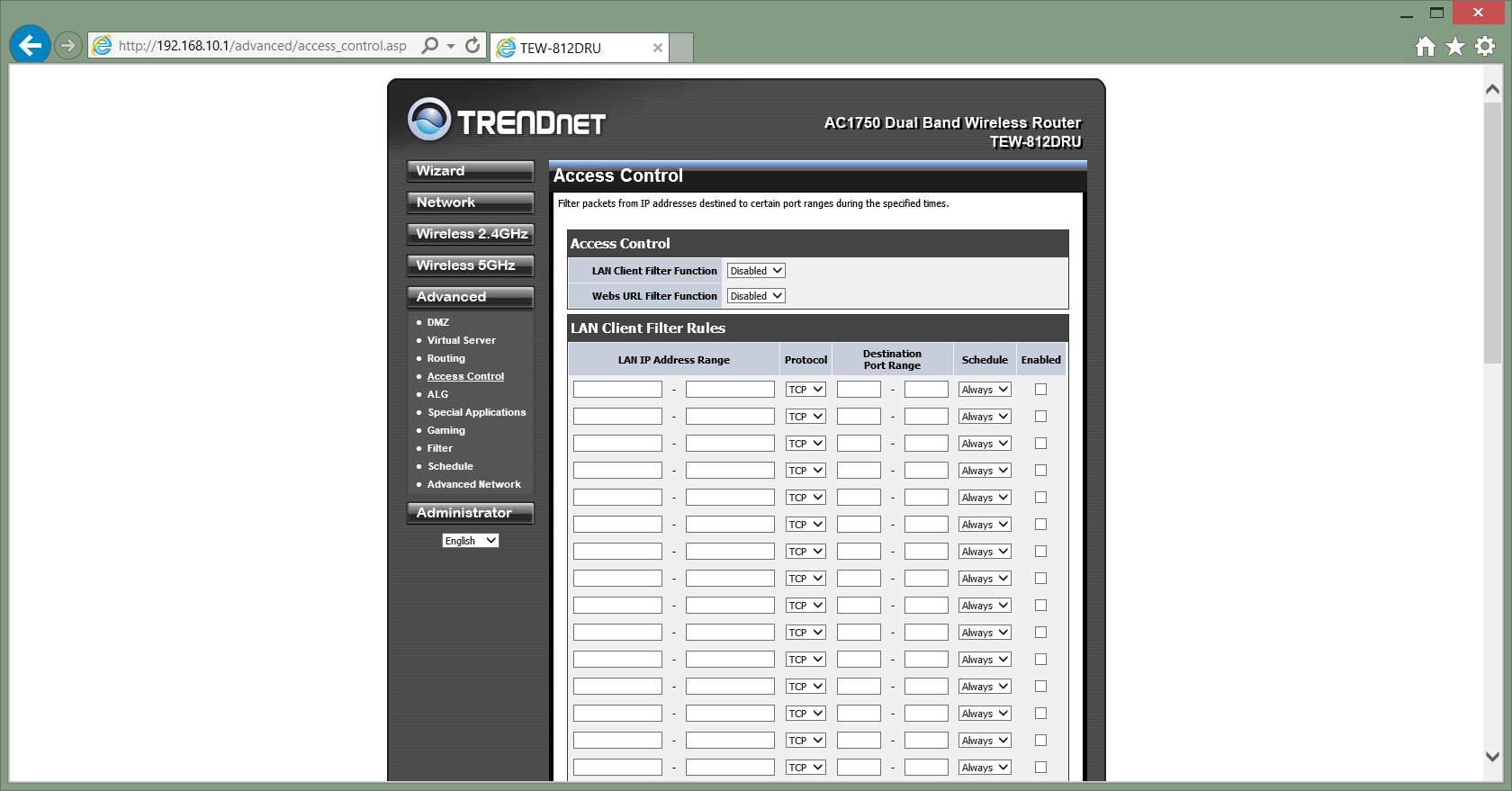Viewport: 1512px width, 791px height.
Task: Open LAN Client Filter Function dropdown
Action: (x=756, y=271)
